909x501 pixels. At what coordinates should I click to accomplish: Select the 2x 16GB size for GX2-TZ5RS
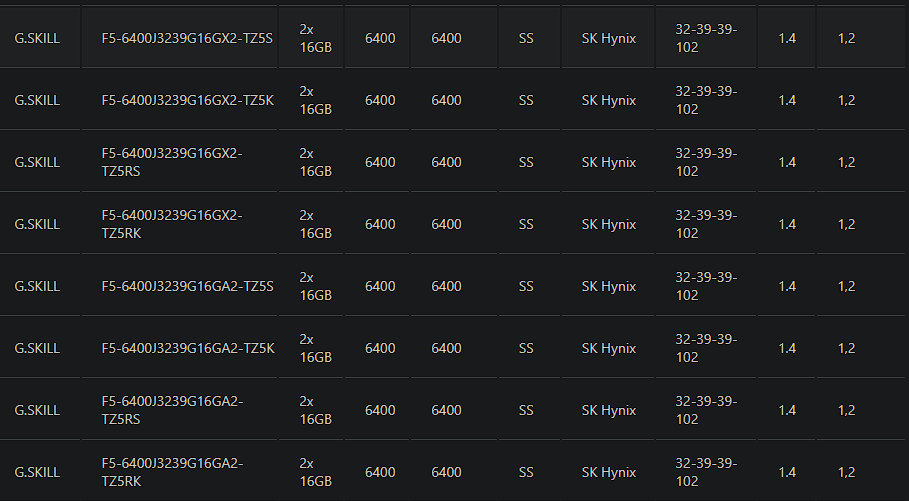(x=314, y=162)
